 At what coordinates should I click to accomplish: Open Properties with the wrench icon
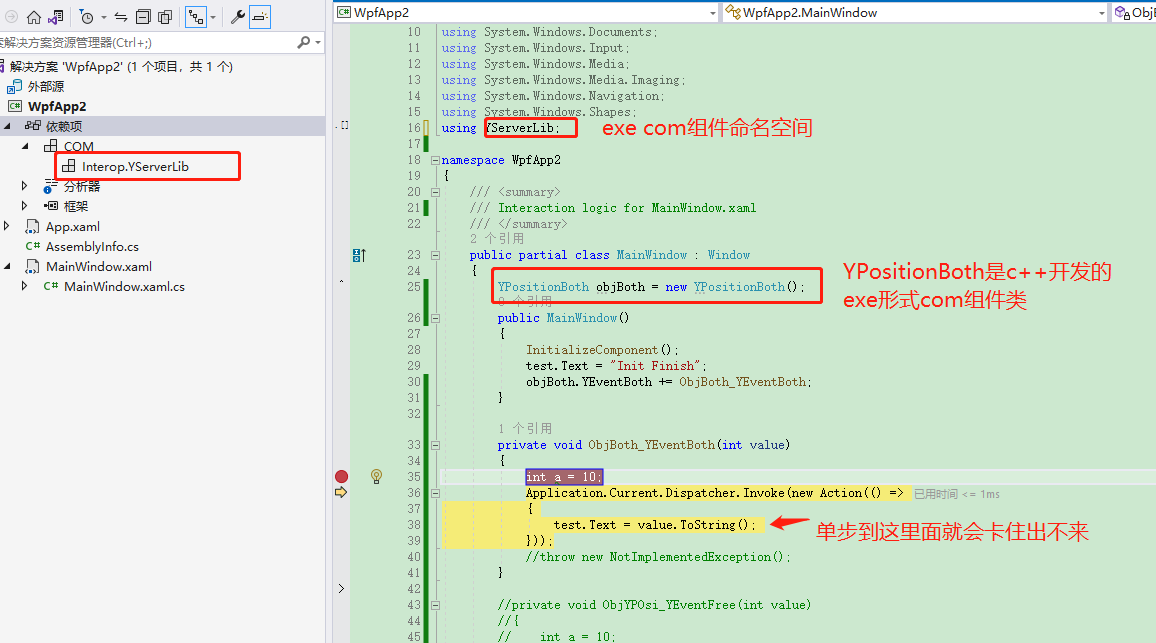(x=238, y=17)
